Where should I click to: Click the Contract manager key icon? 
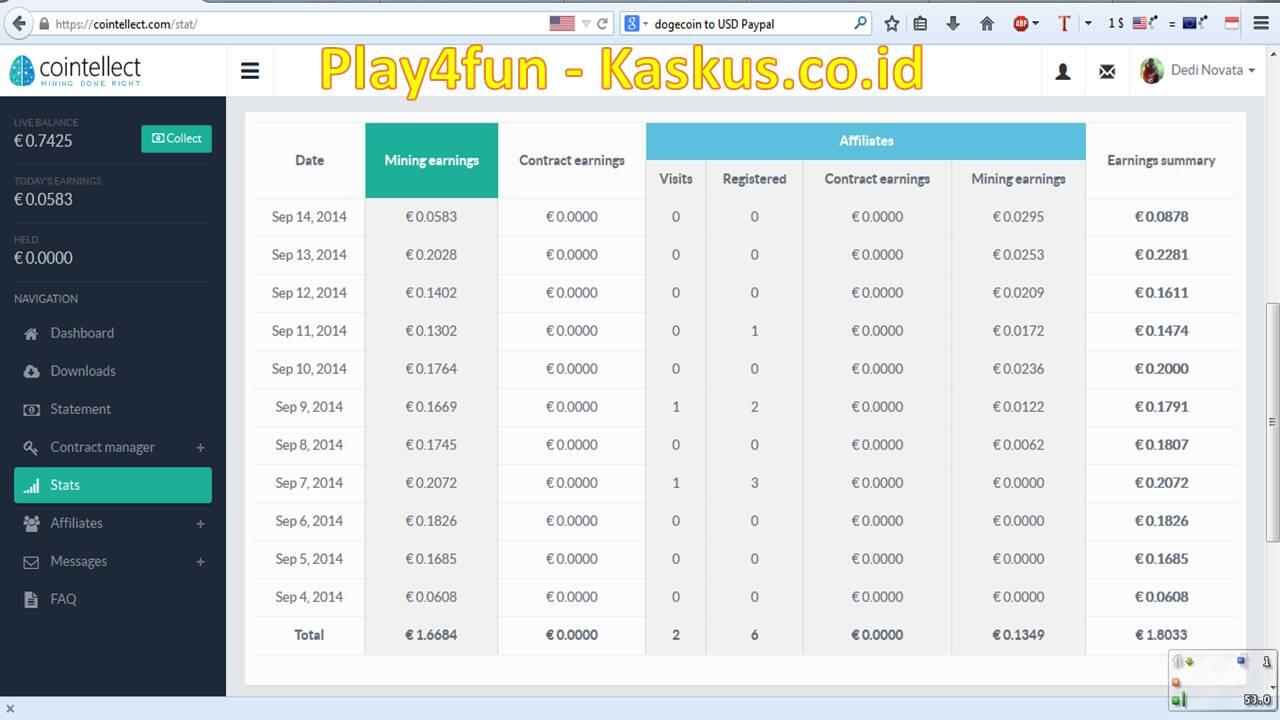click(x=31, y=447)
